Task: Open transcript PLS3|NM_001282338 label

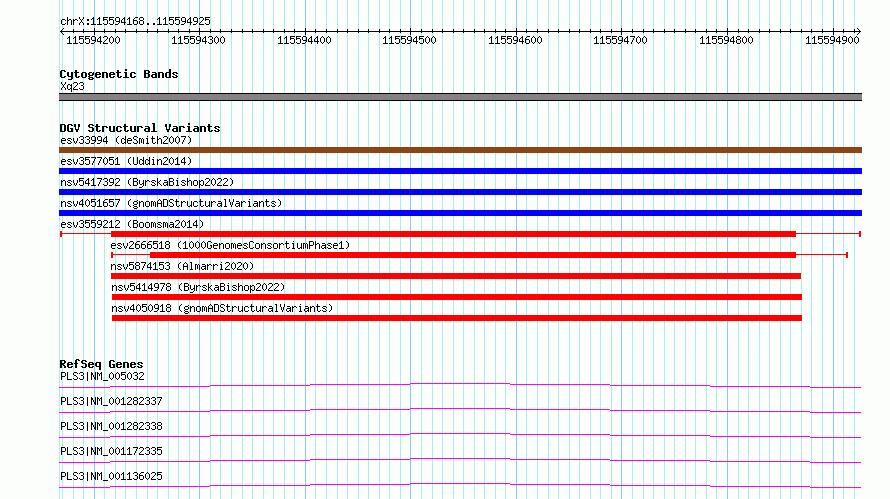Action: [111, 426]
